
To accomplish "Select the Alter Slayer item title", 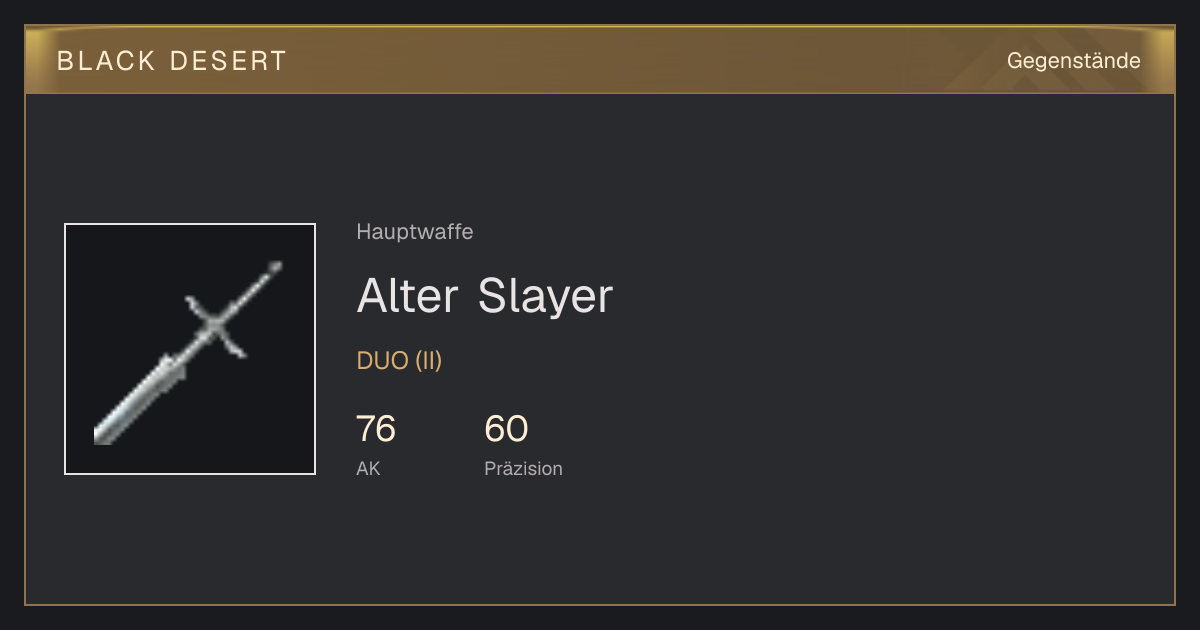I will tap(484, 296).
